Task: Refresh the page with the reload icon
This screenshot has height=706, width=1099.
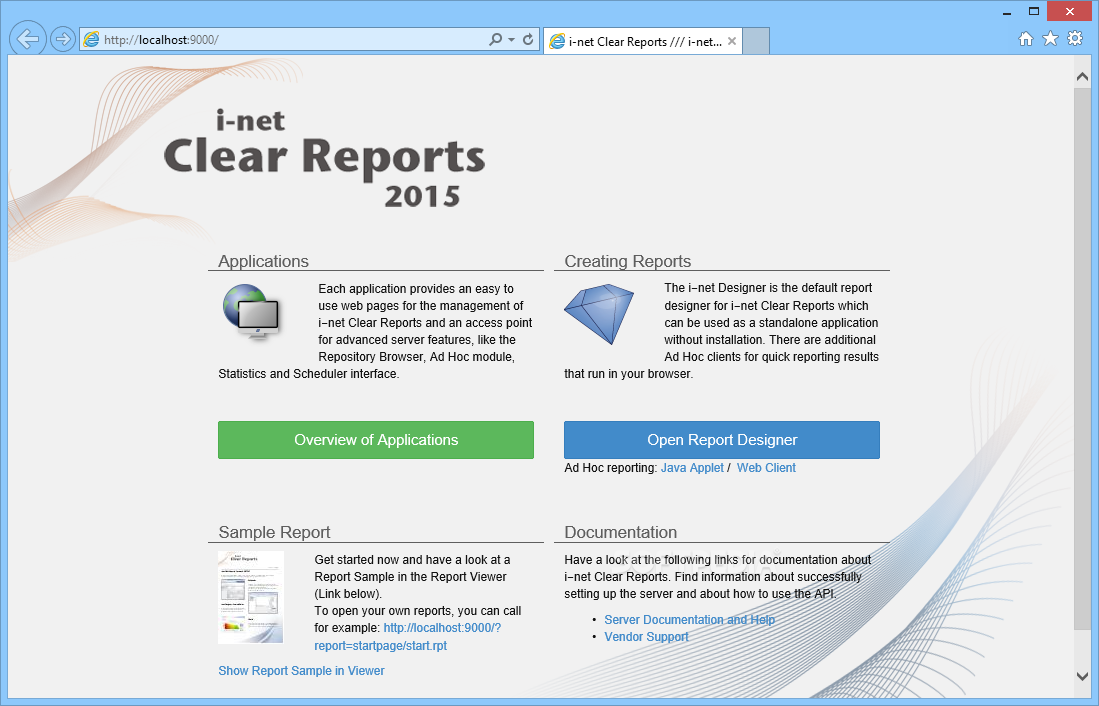Action: point(528,40)
